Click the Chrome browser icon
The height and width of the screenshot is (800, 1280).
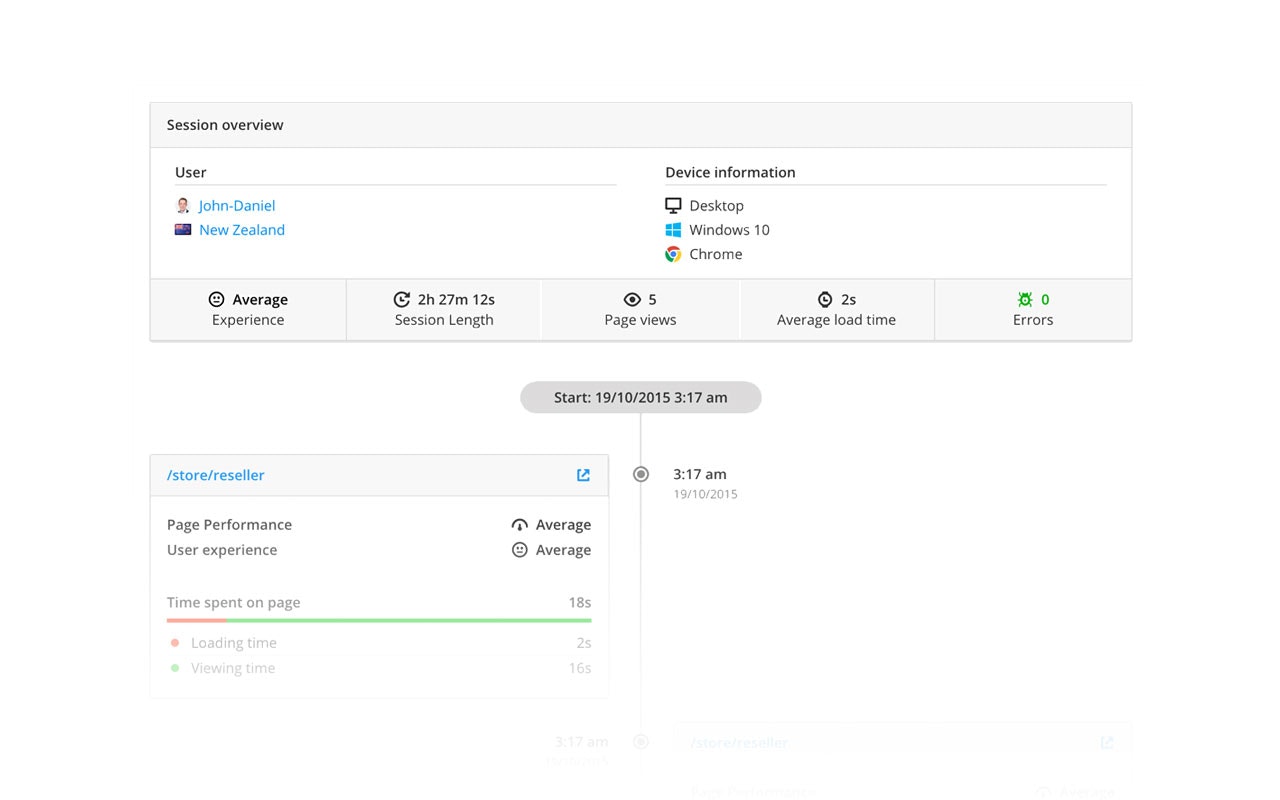(673, 255)
